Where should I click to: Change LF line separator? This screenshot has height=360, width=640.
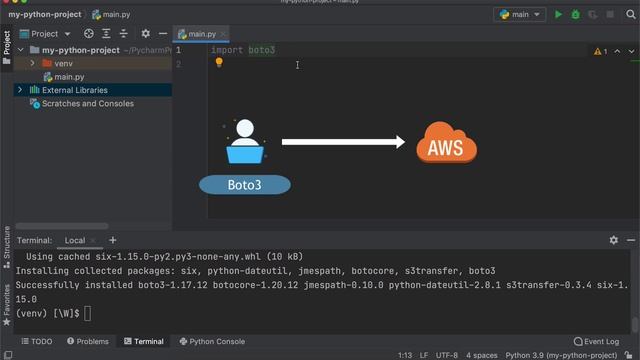pos(424,355)
